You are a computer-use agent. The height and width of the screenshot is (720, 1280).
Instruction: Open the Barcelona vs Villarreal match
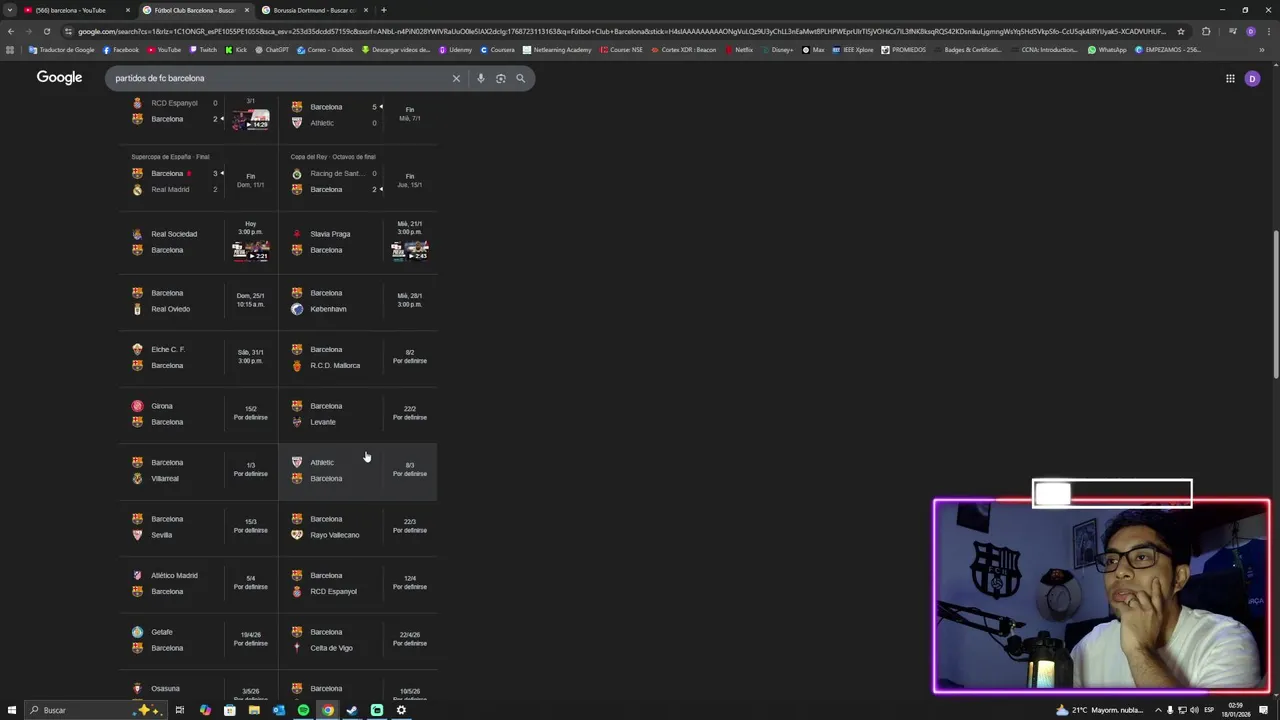click(x=198, y=470)
